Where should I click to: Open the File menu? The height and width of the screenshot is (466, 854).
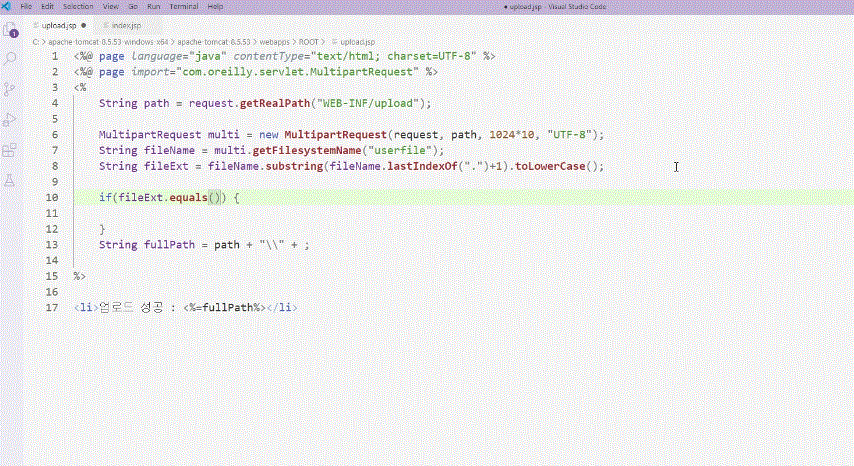pos(26,7)
